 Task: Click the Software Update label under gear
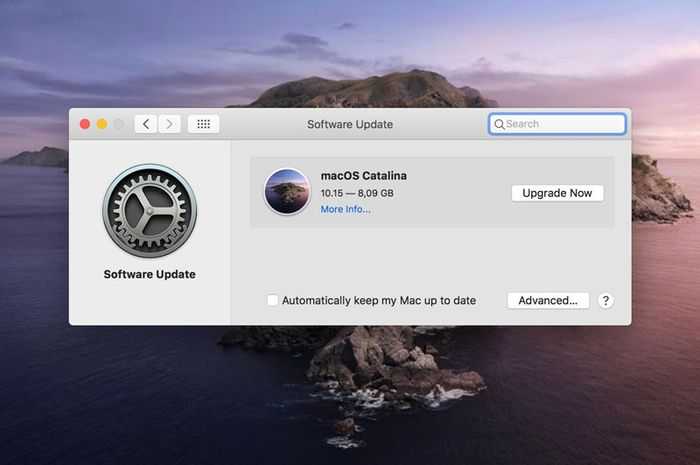coord(150,274)
